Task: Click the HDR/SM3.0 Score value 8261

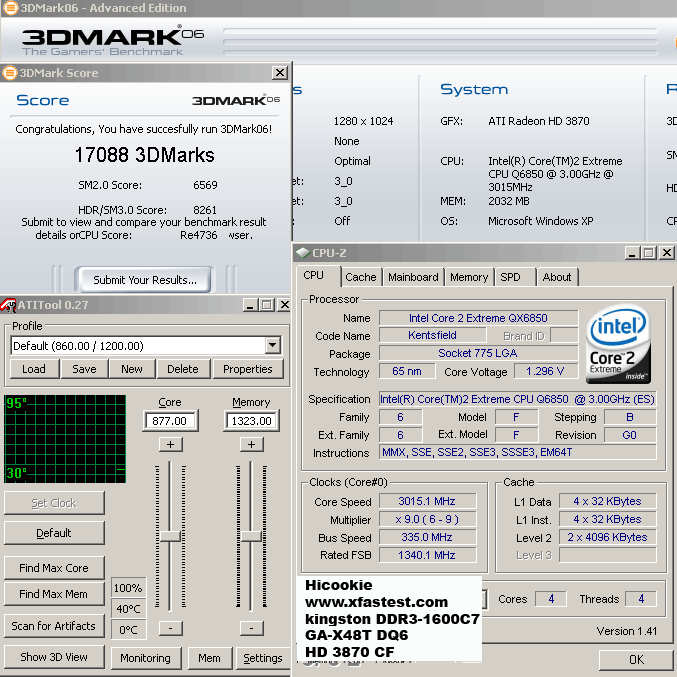Action: pyautogui.click(x=205, y=210)
